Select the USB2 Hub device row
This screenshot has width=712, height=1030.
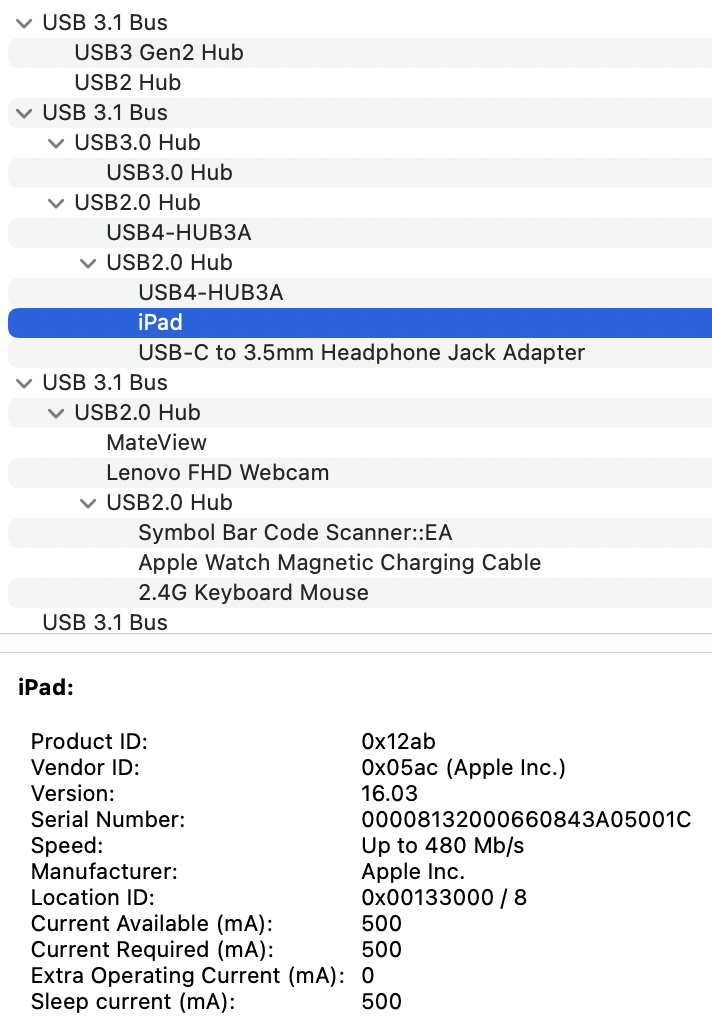click(127, 83)
